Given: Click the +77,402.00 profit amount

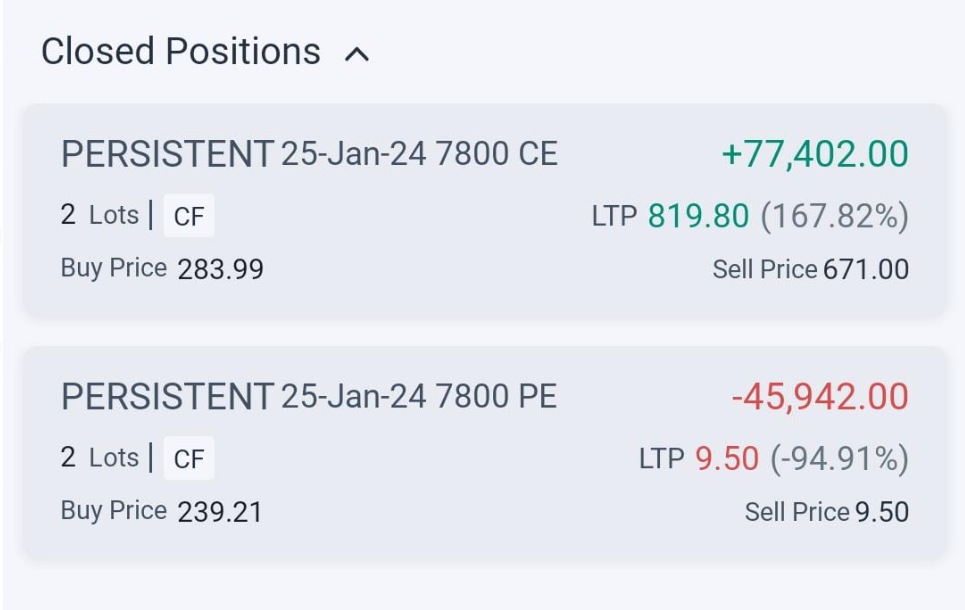Looking at the screenshot, I should click(x=814, y=154).
